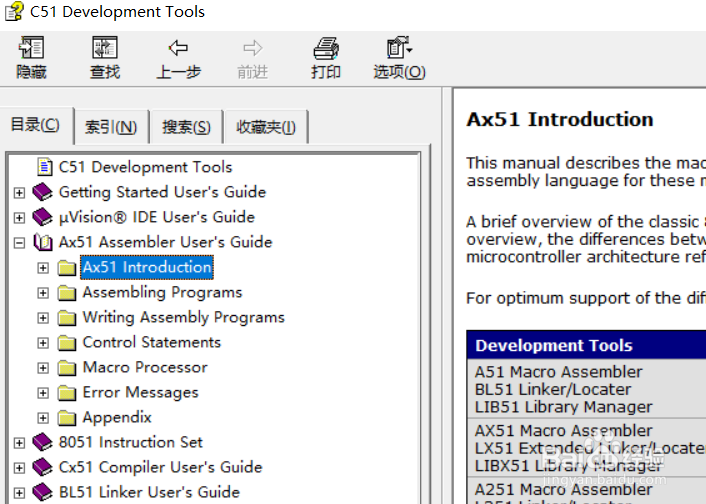Expand the Assembling Programs folder

[43, 293]
